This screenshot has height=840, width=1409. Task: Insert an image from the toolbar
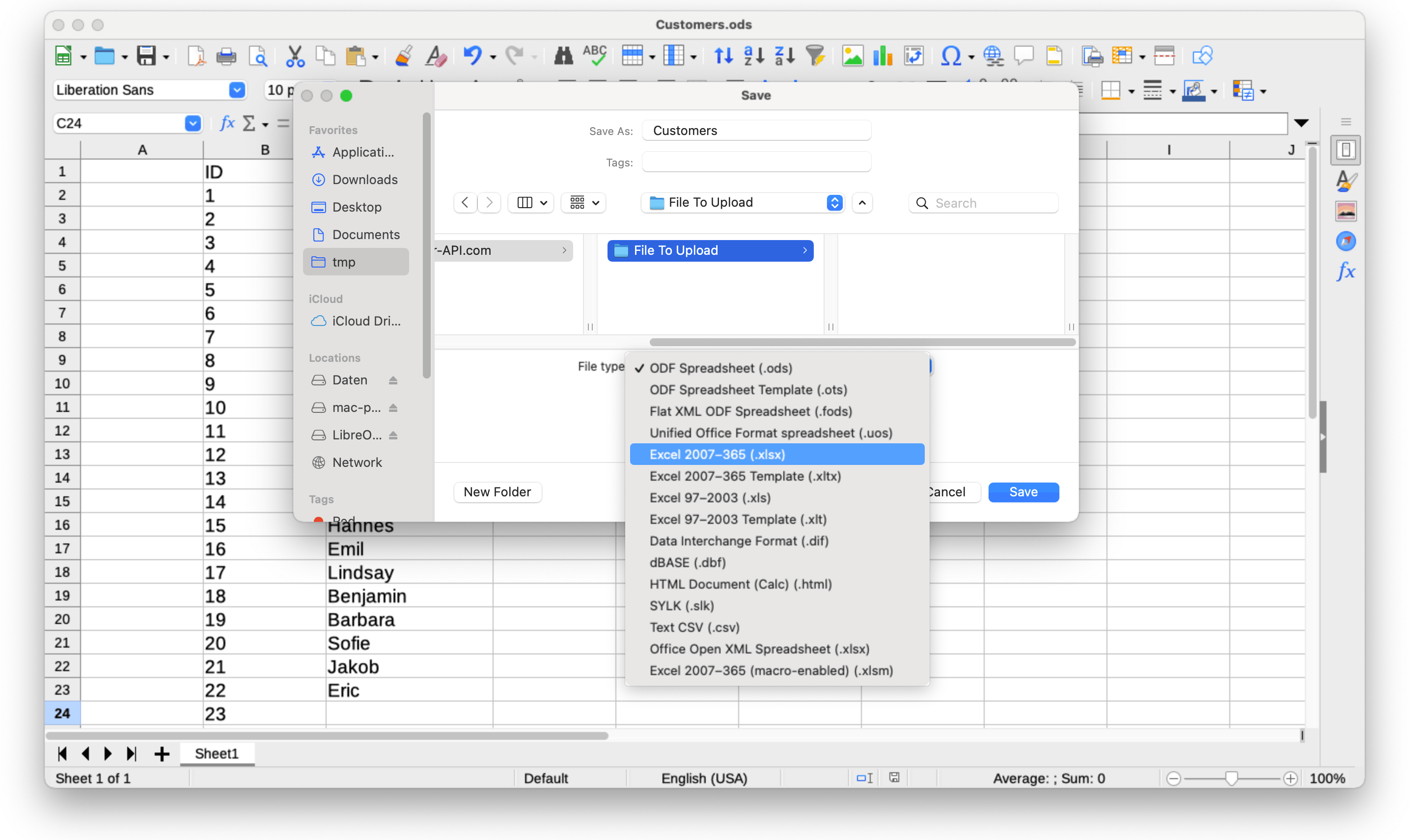852,55
